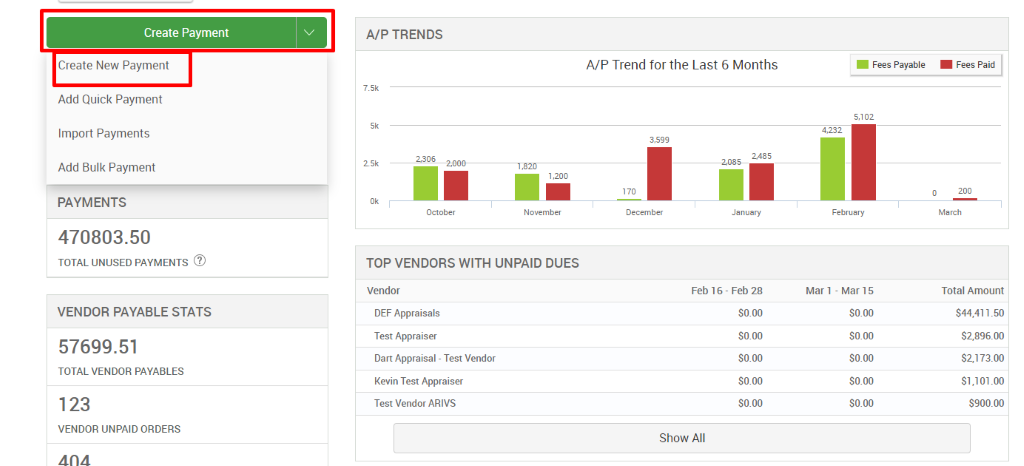
Task: Choose Add Quick Payment from menu
Action: (110, 99)
